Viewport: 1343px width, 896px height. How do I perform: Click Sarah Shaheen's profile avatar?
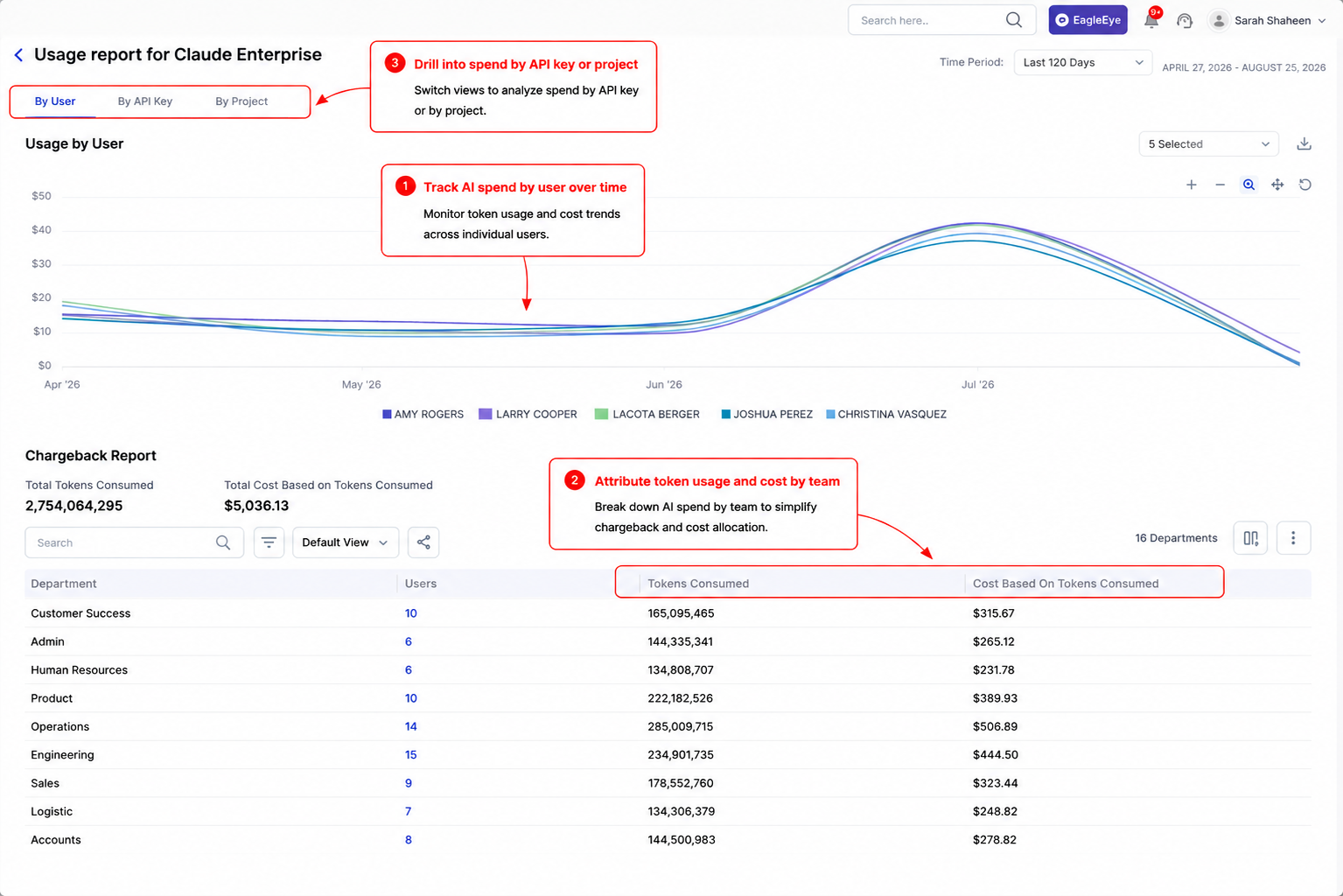pos(1218,20)
